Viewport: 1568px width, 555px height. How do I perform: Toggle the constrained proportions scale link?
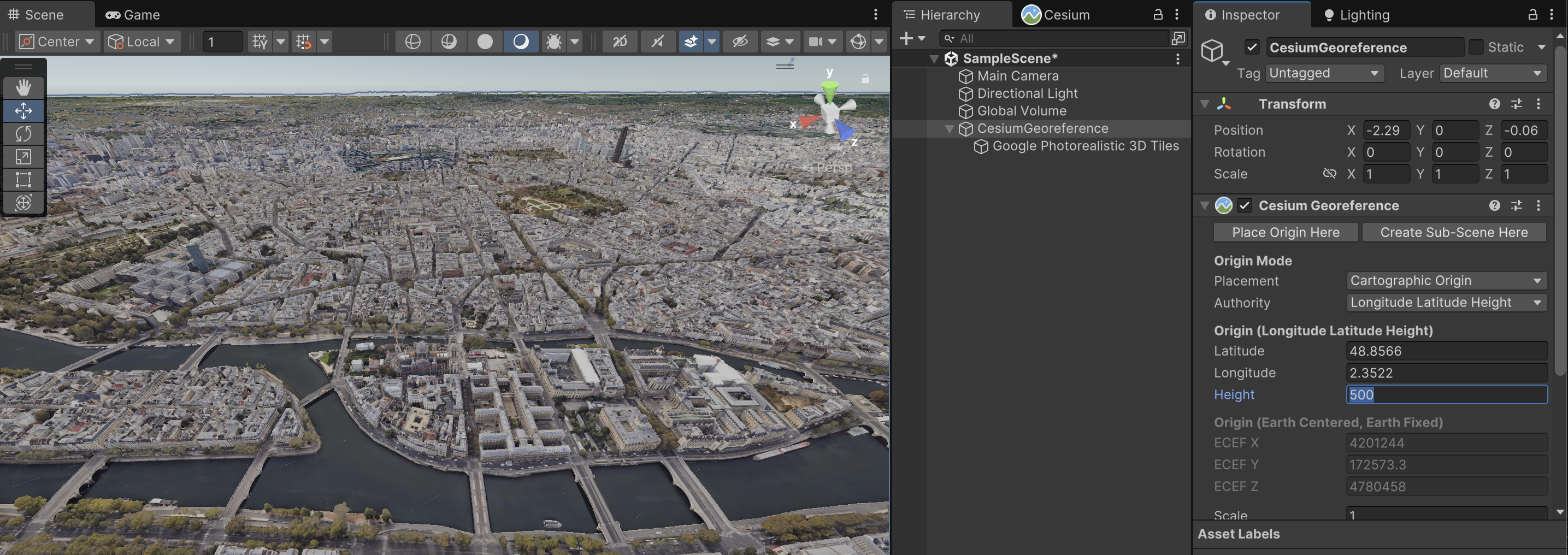click(1329, 174)
